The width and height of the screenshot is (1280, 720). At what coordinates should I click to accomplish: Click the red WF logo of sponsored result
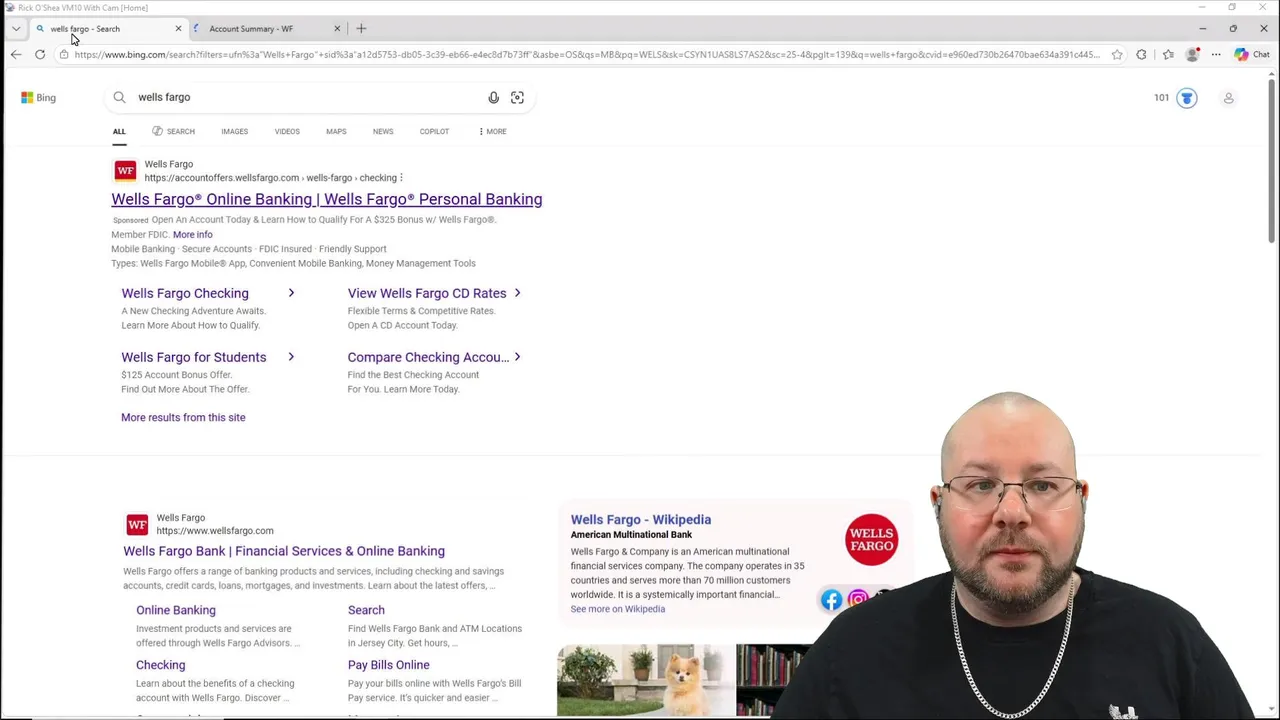(125, 171)
